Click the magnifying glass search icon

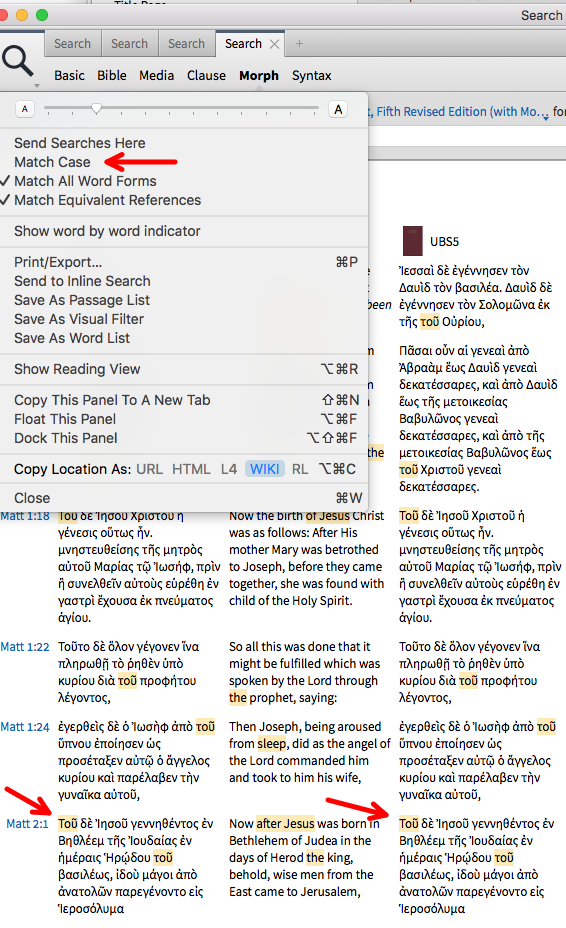pyautogui.click(x=17, y=61)
